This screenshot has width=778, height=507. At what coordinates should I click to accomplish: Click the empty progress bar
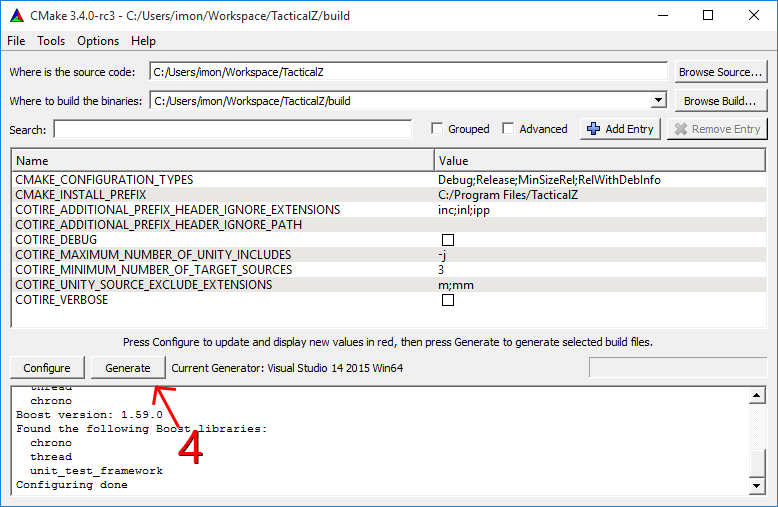pos(678,368)
